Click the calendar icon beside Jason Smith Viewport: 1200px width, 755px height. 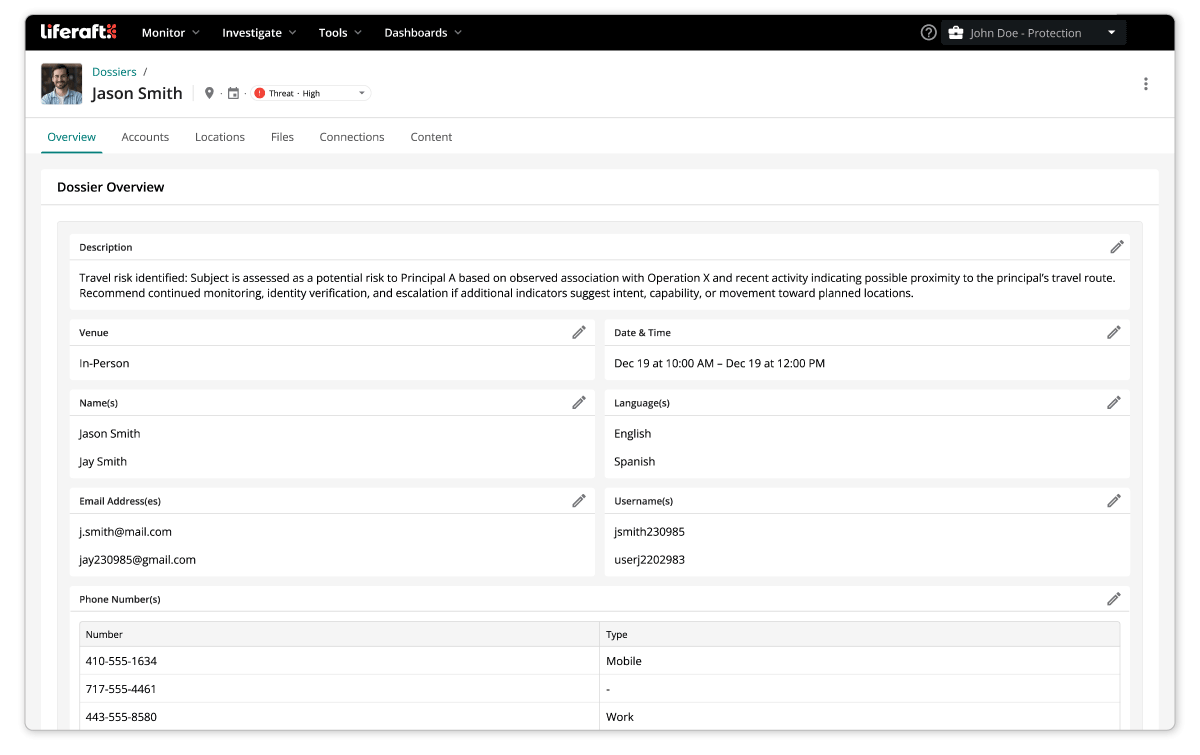tap(233, 93)
